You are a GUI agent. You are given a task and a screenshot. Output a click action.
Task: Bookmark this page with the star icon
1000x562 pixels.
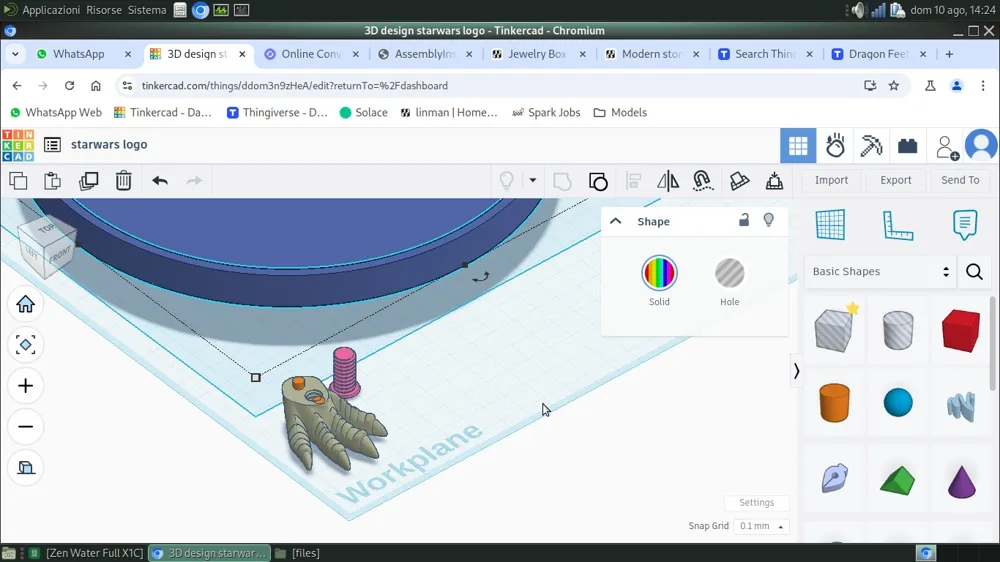click(893, 85)
